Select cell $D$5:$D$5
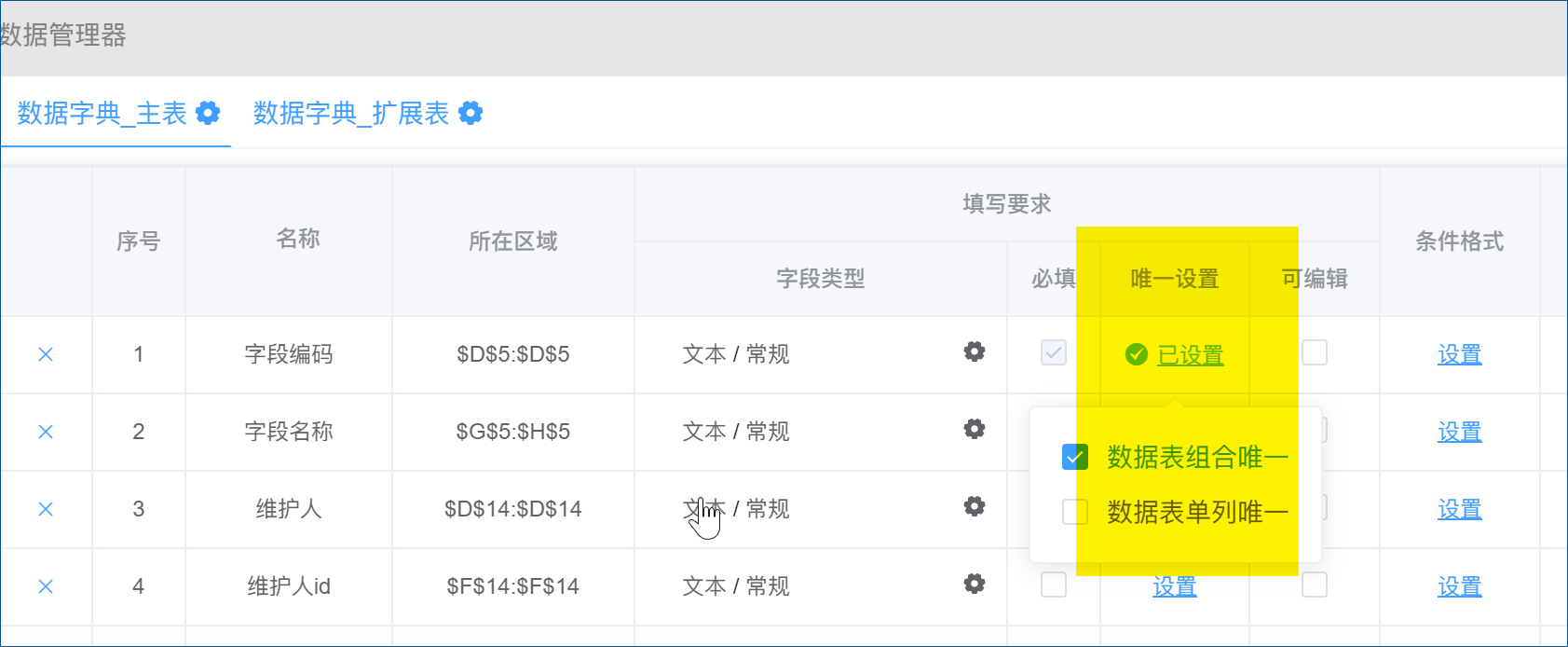This screenshot has height=647, width=1568. click(513, 354)
